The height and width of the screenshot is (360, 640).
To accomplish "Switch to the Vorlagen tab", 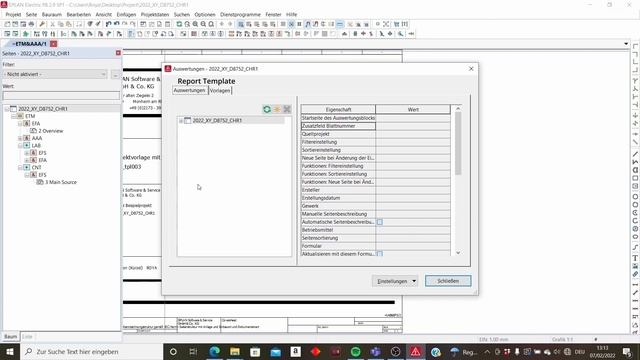I will pyautogui.click(x=220, y=91).
